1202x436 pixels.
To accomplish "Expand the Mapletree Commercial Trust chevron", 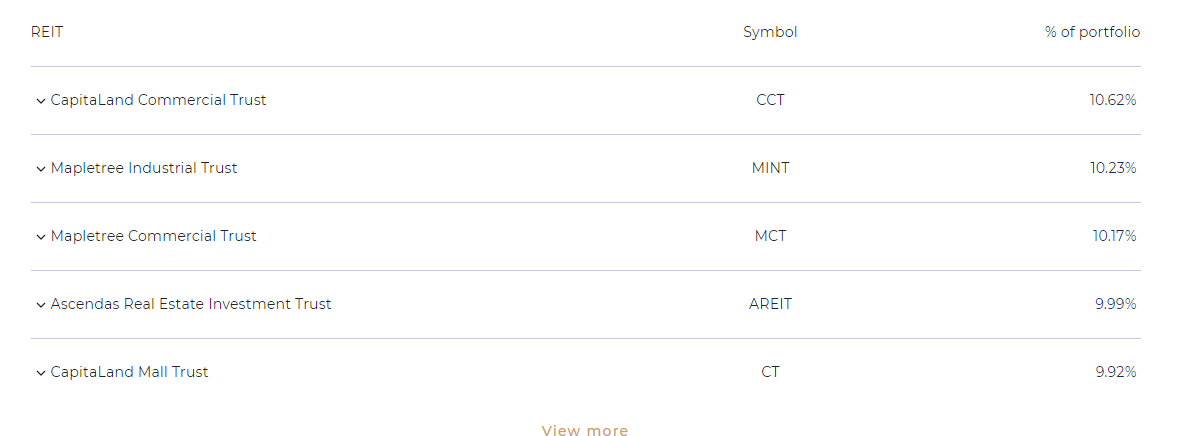I will (41, 237).
